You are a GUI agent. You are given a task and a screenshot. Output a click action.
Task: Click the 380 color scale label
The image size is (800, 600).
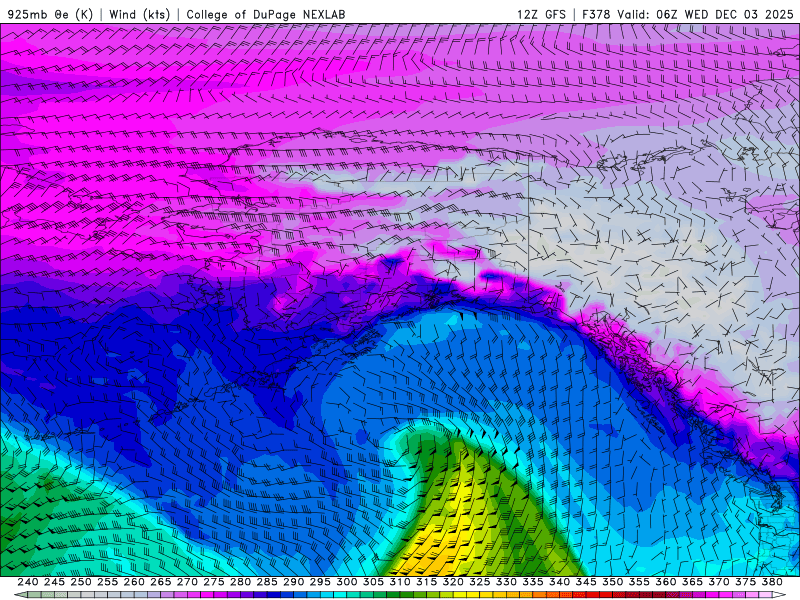click(772, 582)
